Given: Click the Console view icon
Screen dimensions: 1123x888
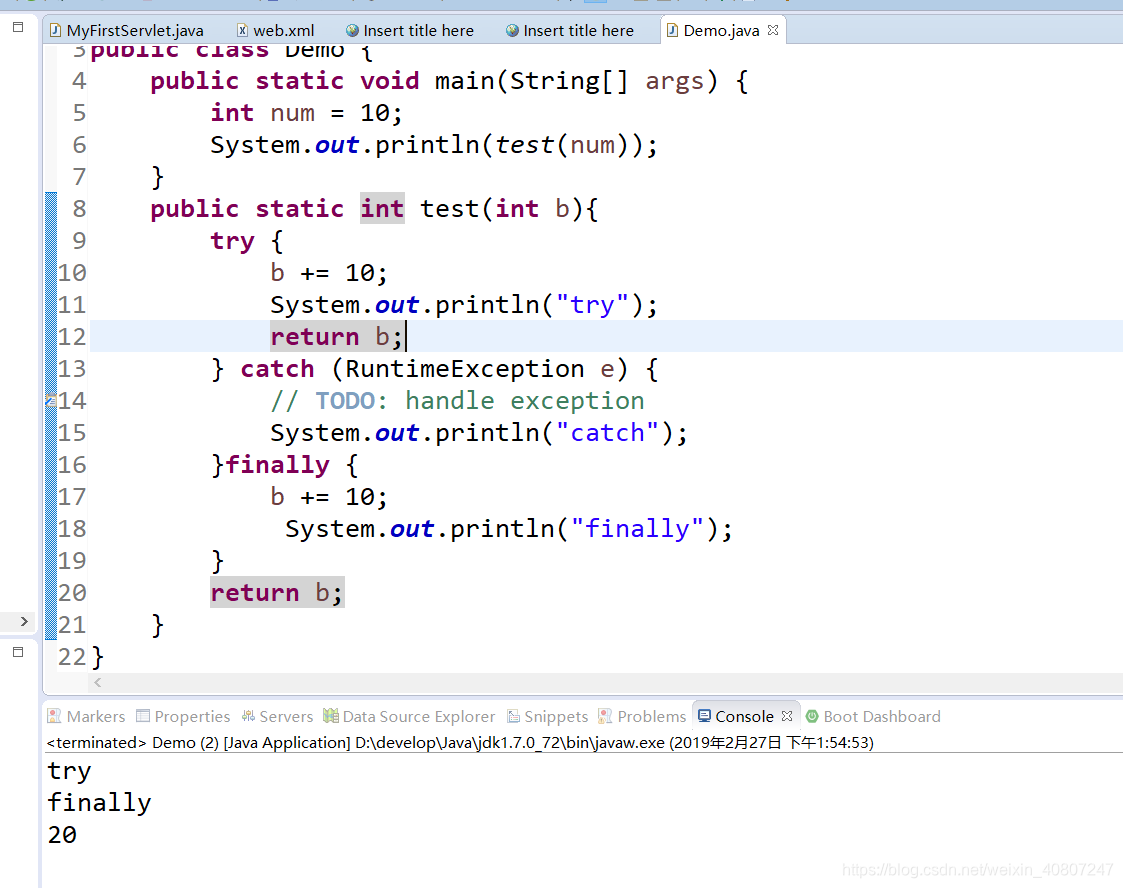Looking at the screenshot, I should [x=706, y=716].
